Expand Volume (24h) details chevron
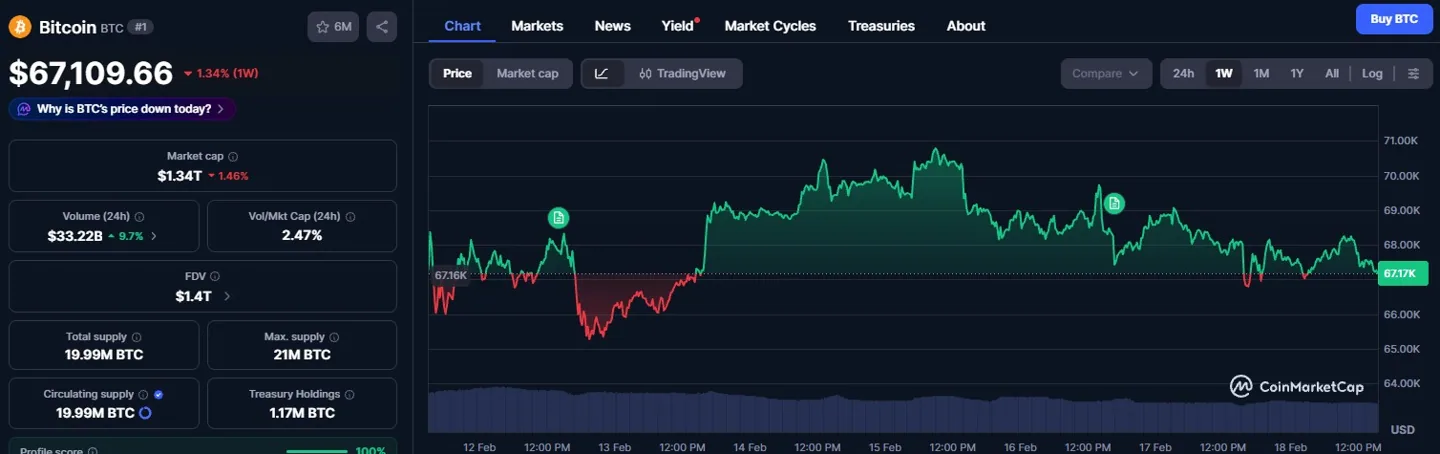The height and width of the screenshot is (454, 1440). pos(153,236)
